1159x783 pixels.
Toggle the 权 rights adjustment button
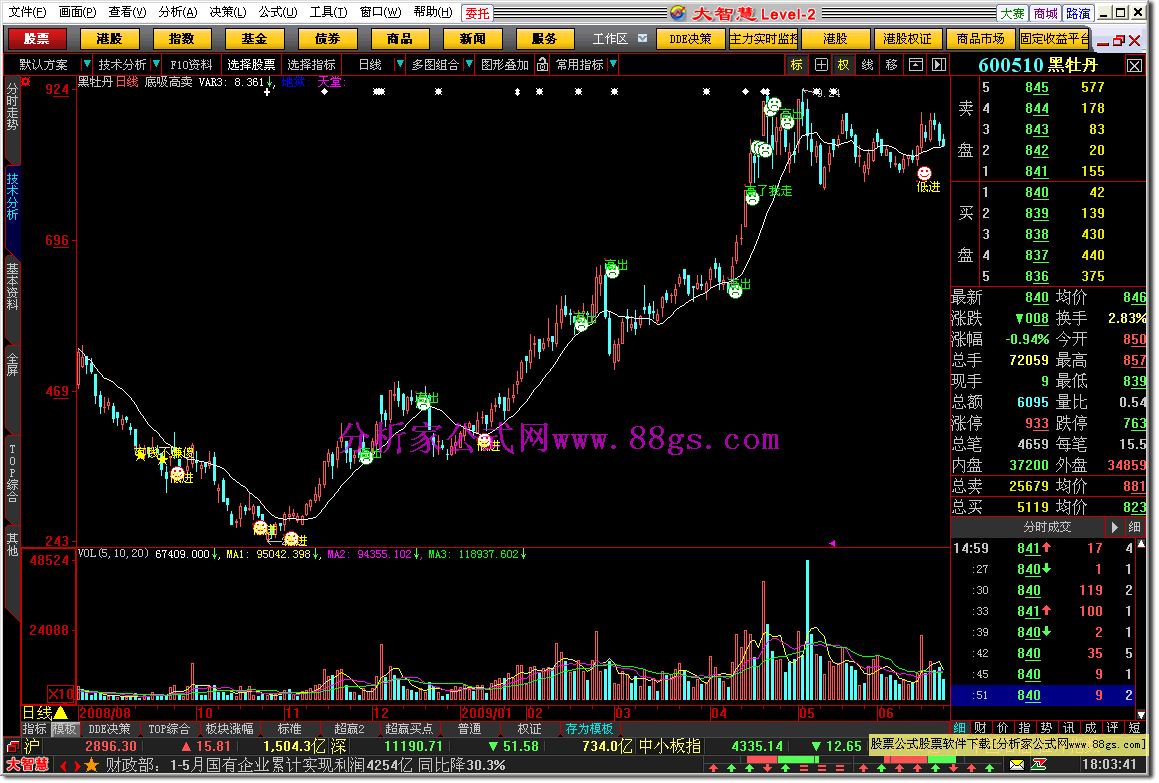tap(843, 65)
